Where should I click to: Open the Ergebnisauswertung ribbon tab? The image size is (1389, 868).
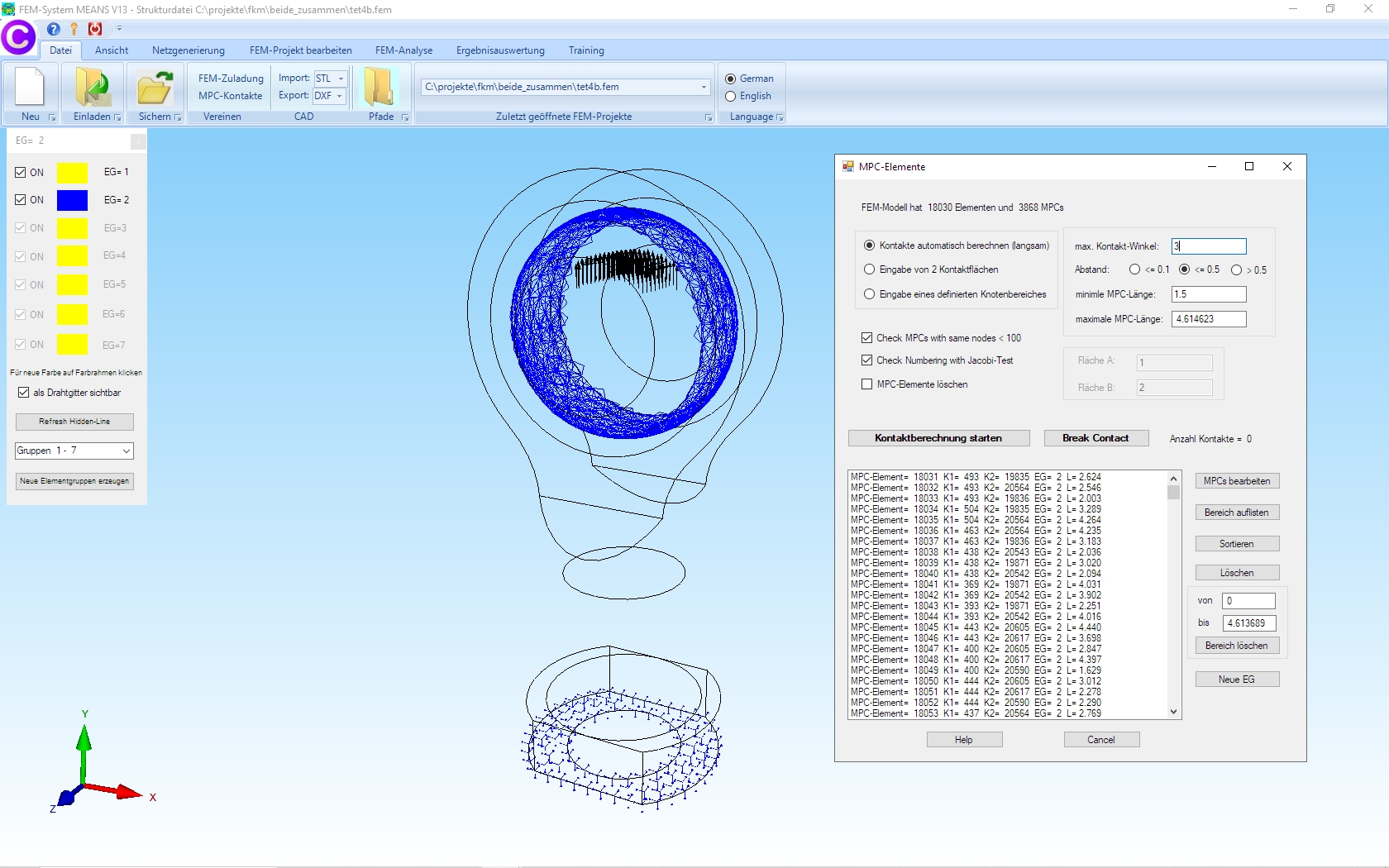500,50
